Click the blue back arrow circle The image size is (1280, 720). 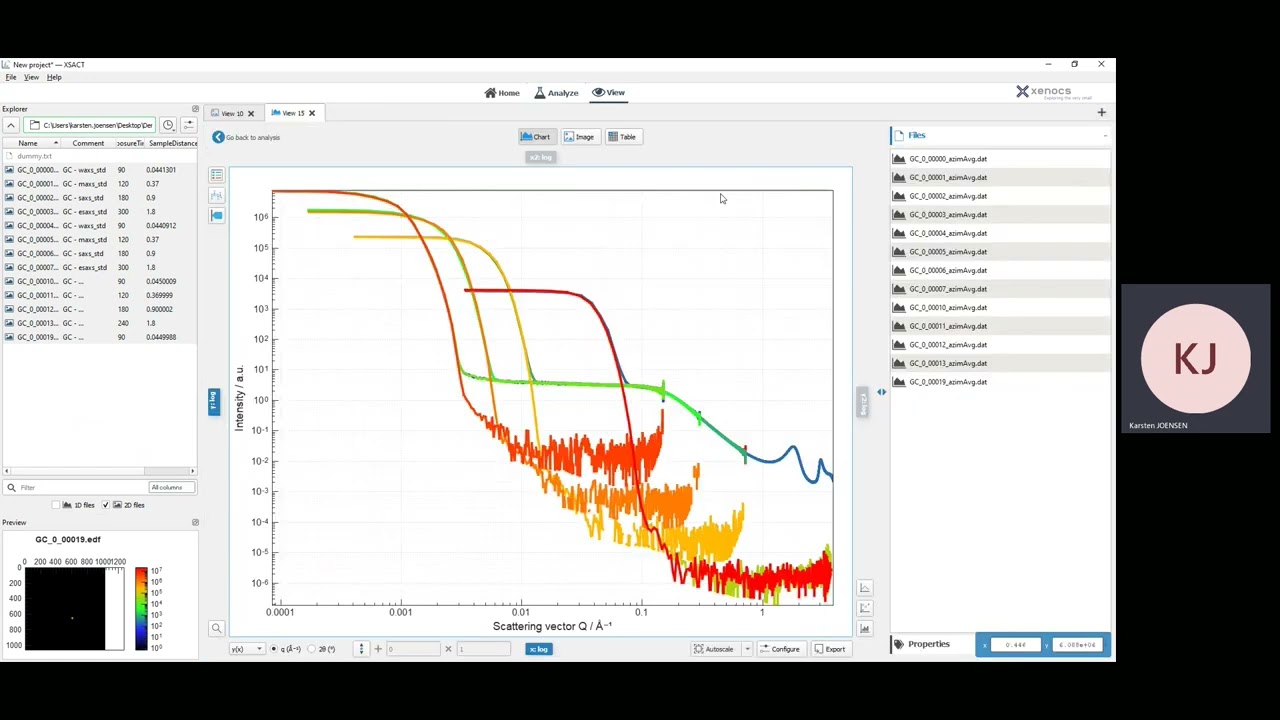(218, 137)
